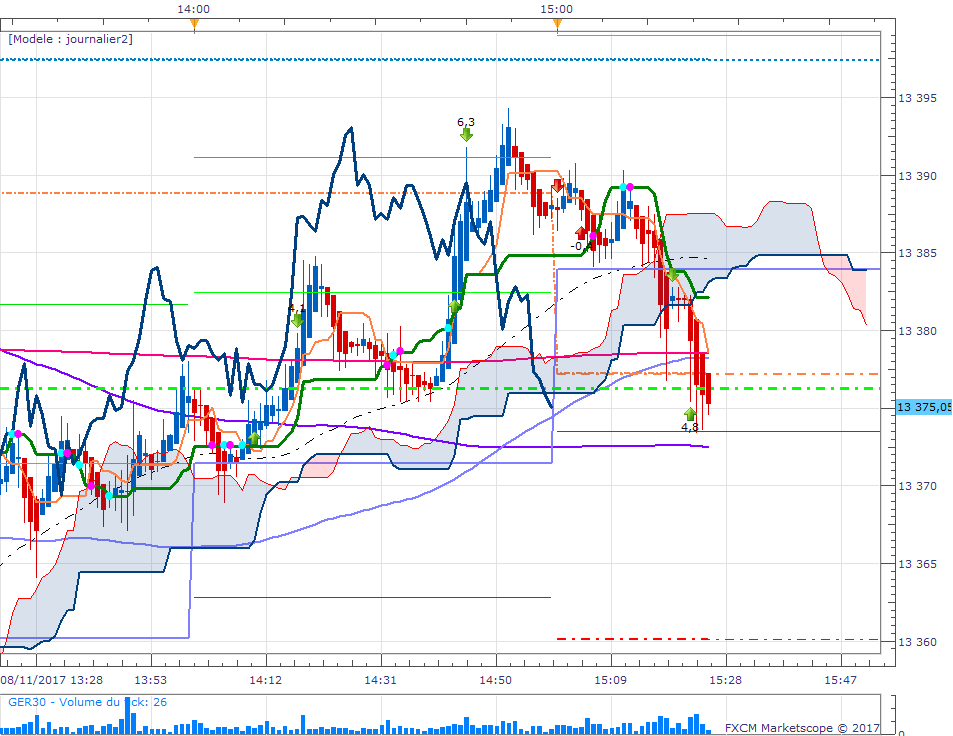Screen dimensions: 953x736
Task: Click the 13 390 price axis label
Action: pyautogui.click(x=917, y=176)
